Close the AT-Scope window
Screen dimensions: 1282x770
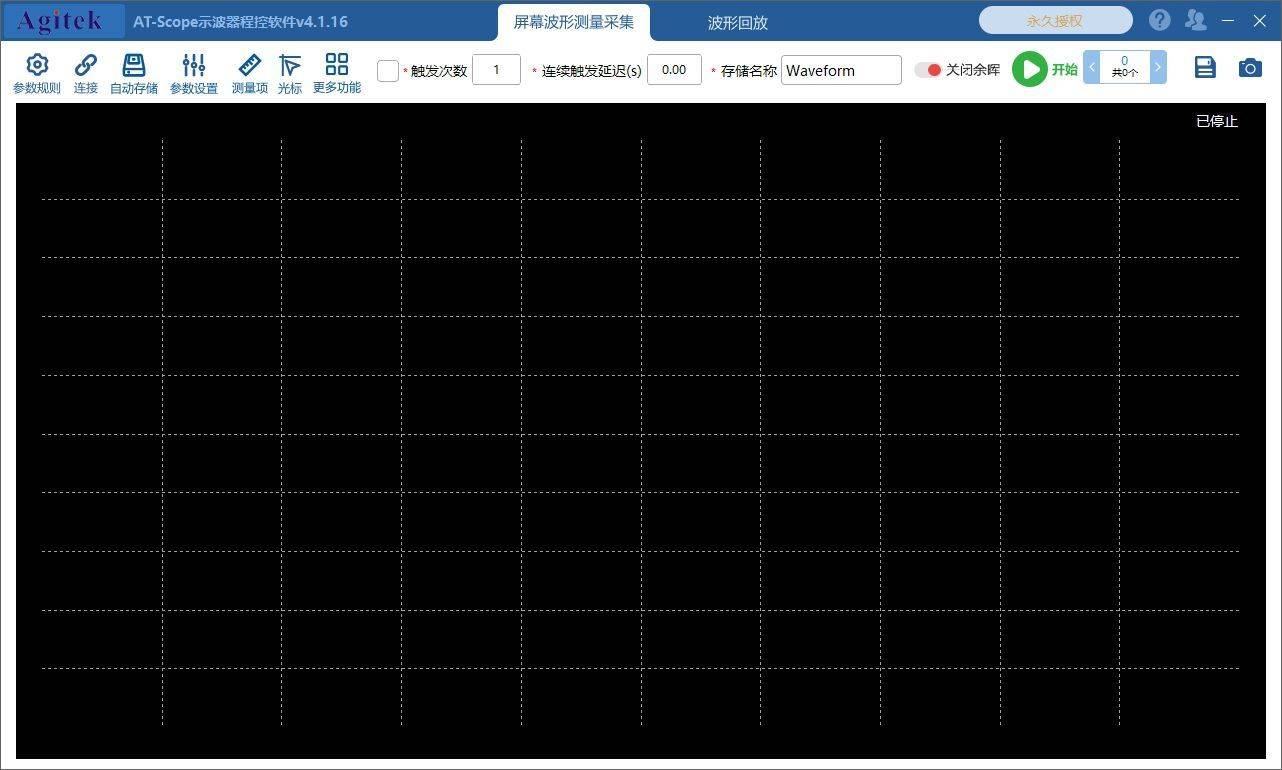[1260, 20]
